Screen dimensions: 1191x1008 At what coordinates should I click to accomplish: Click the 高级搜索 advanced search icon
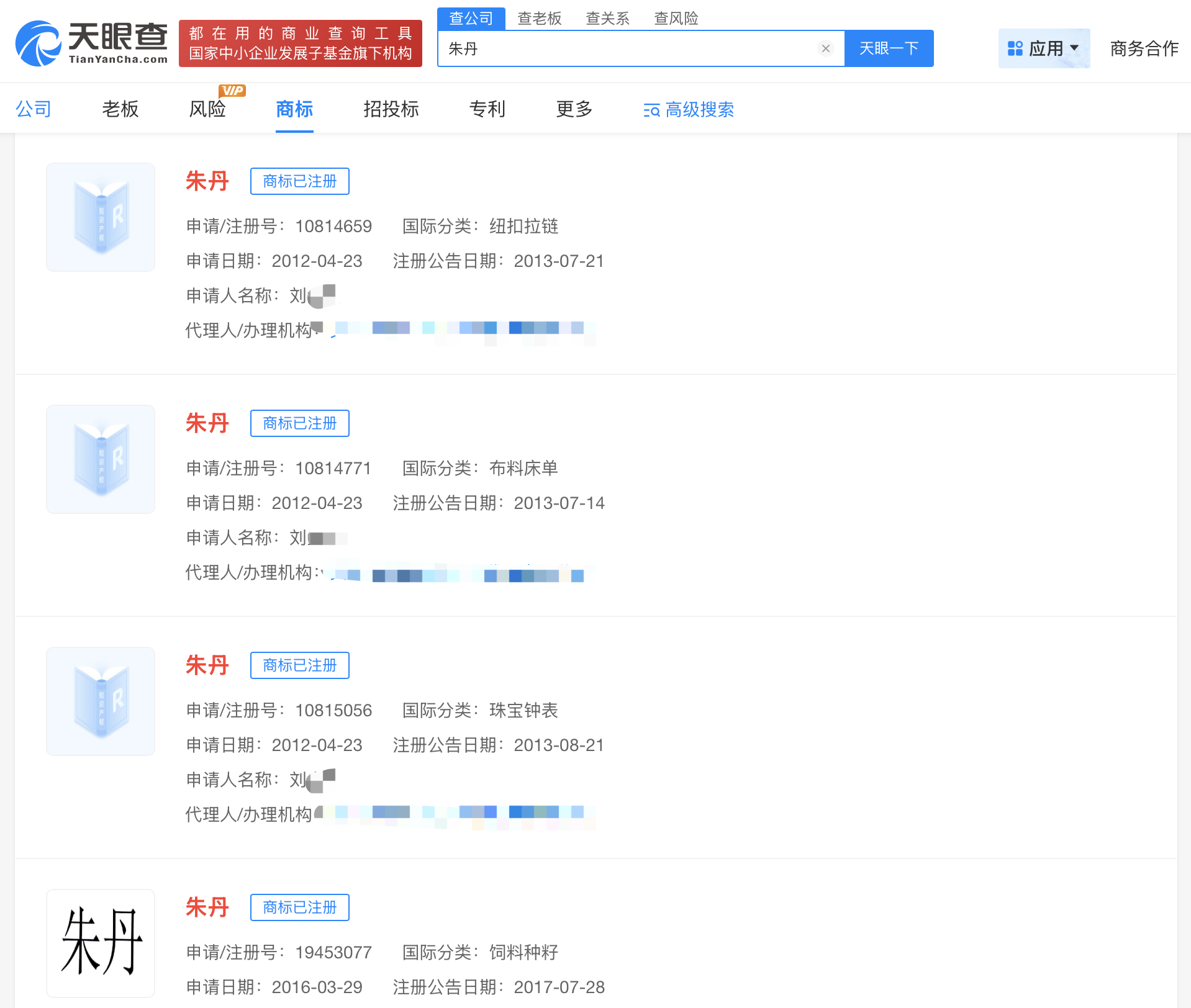tap(651, 110)
